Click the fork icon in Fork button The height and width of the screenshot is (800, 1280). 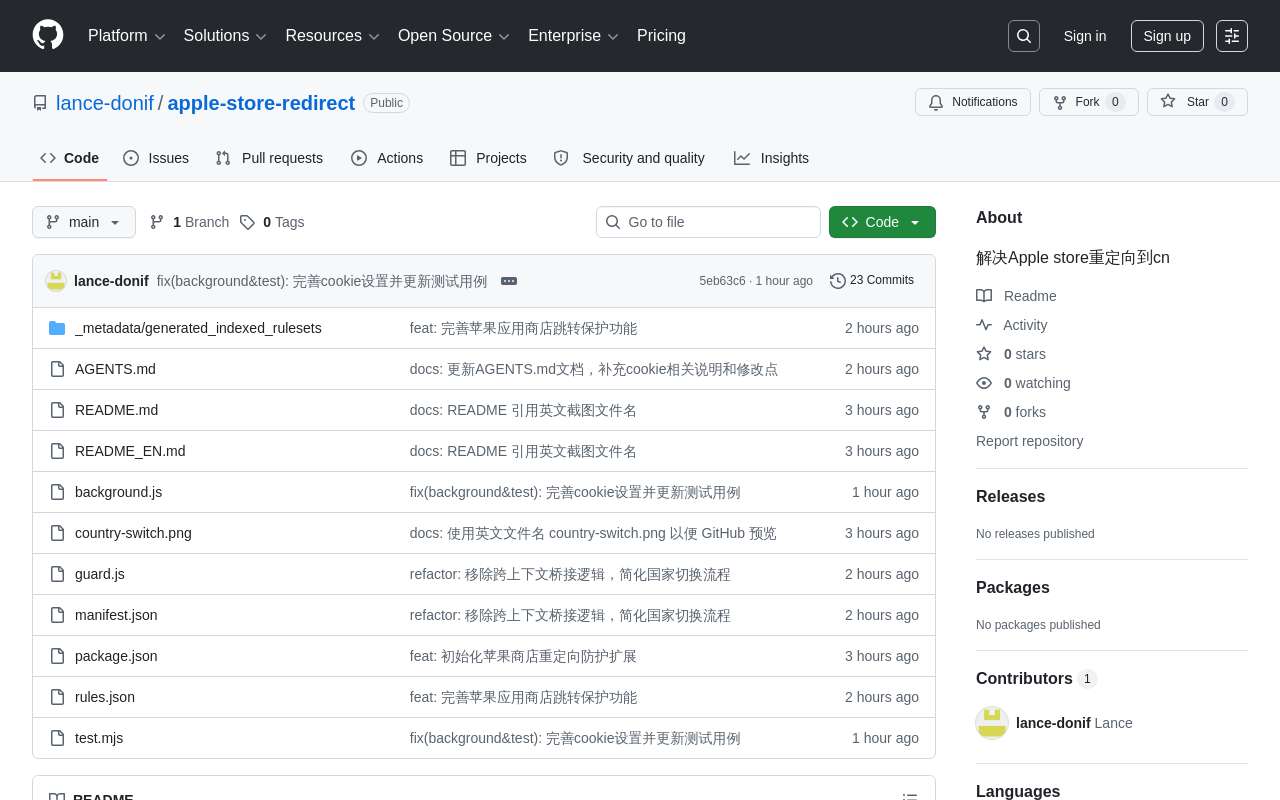(1060, 102)
